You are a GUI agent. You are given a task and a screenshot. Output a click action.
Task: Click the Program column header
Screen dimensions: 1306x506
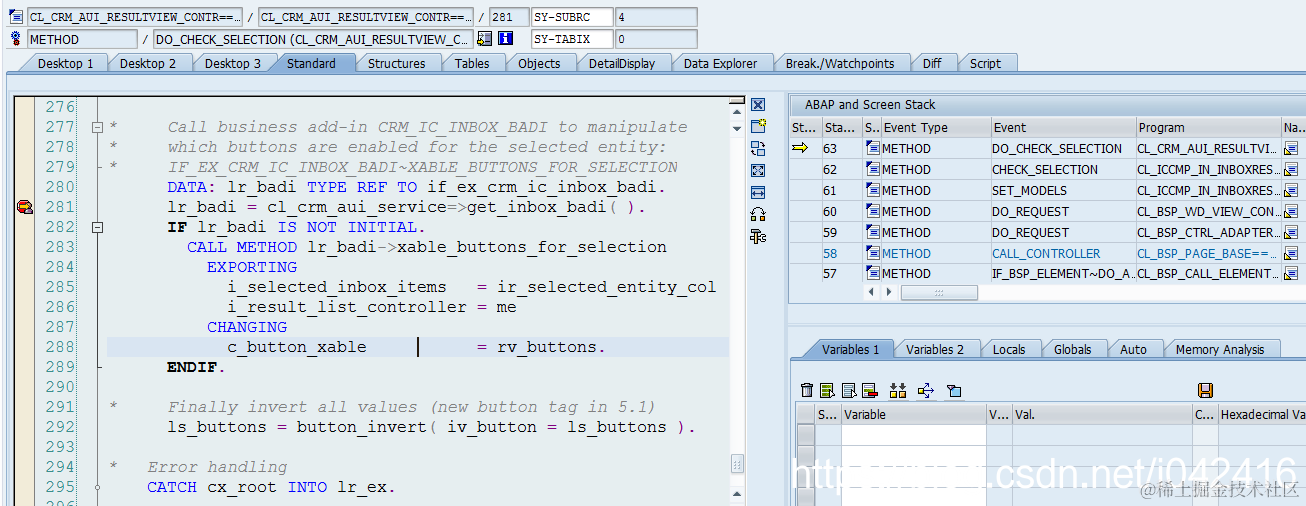tap(1208, 128)
